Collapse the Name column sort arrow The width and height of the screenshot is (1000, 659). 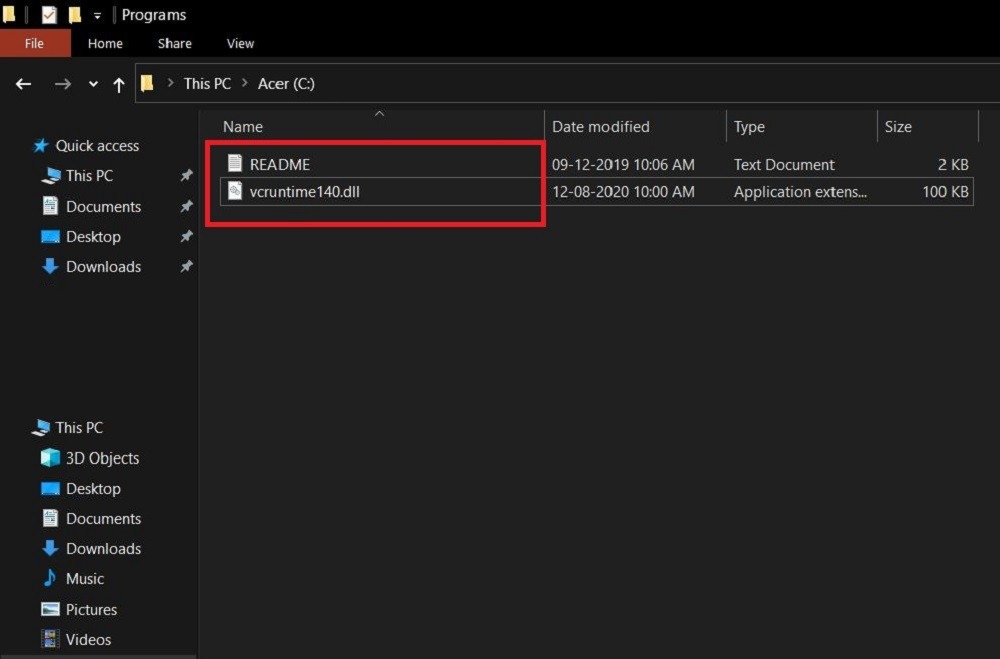[379, 115]
